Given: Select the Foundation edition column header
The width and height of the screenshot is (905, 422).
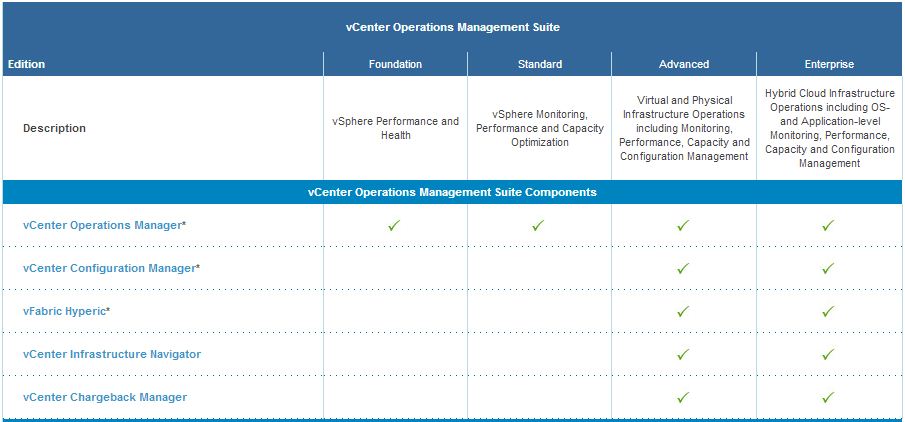Looking at the screenshot, I should (395, 64).
